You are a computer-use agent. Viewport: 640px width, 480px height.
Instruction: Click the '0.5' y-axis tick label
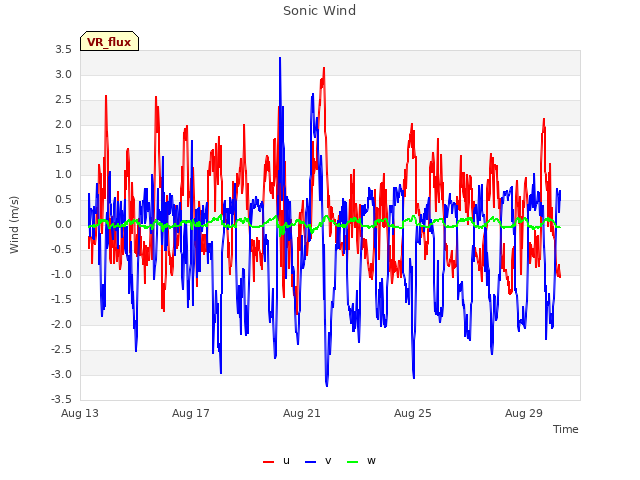coord(64,200)
